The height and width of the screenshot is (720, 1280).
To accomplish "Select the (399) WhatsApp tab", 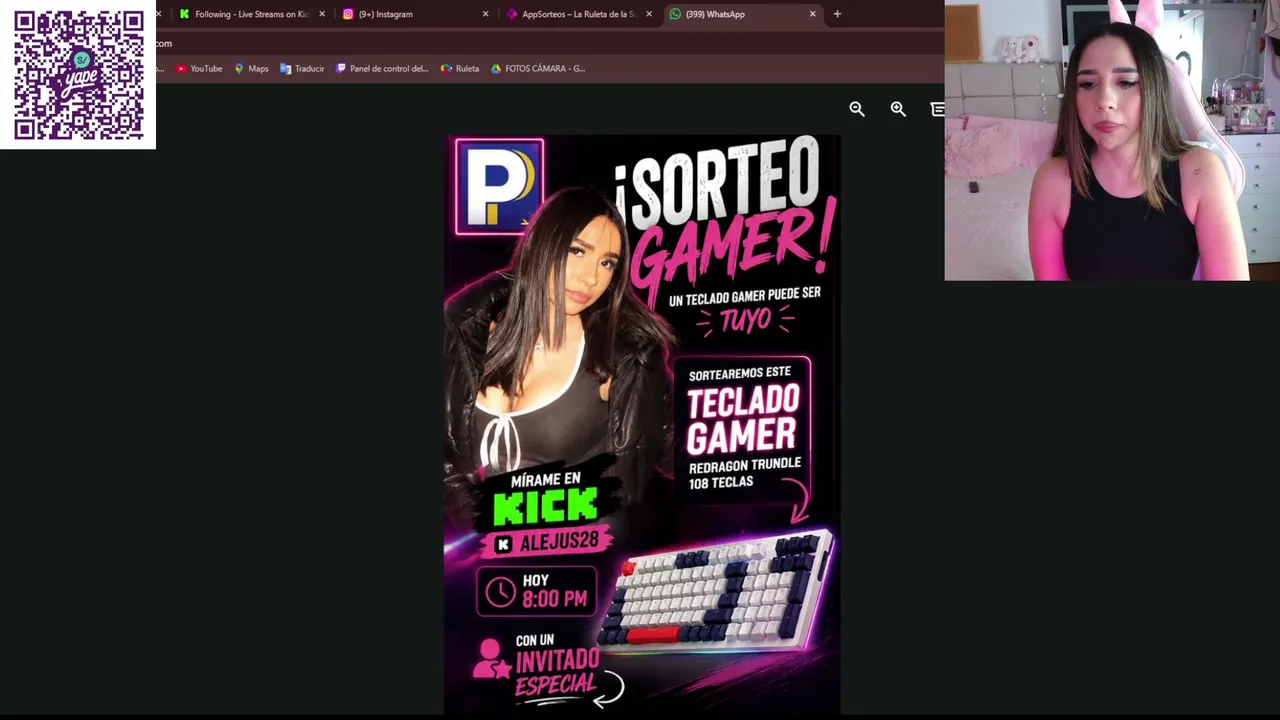I will click(742, 14).
